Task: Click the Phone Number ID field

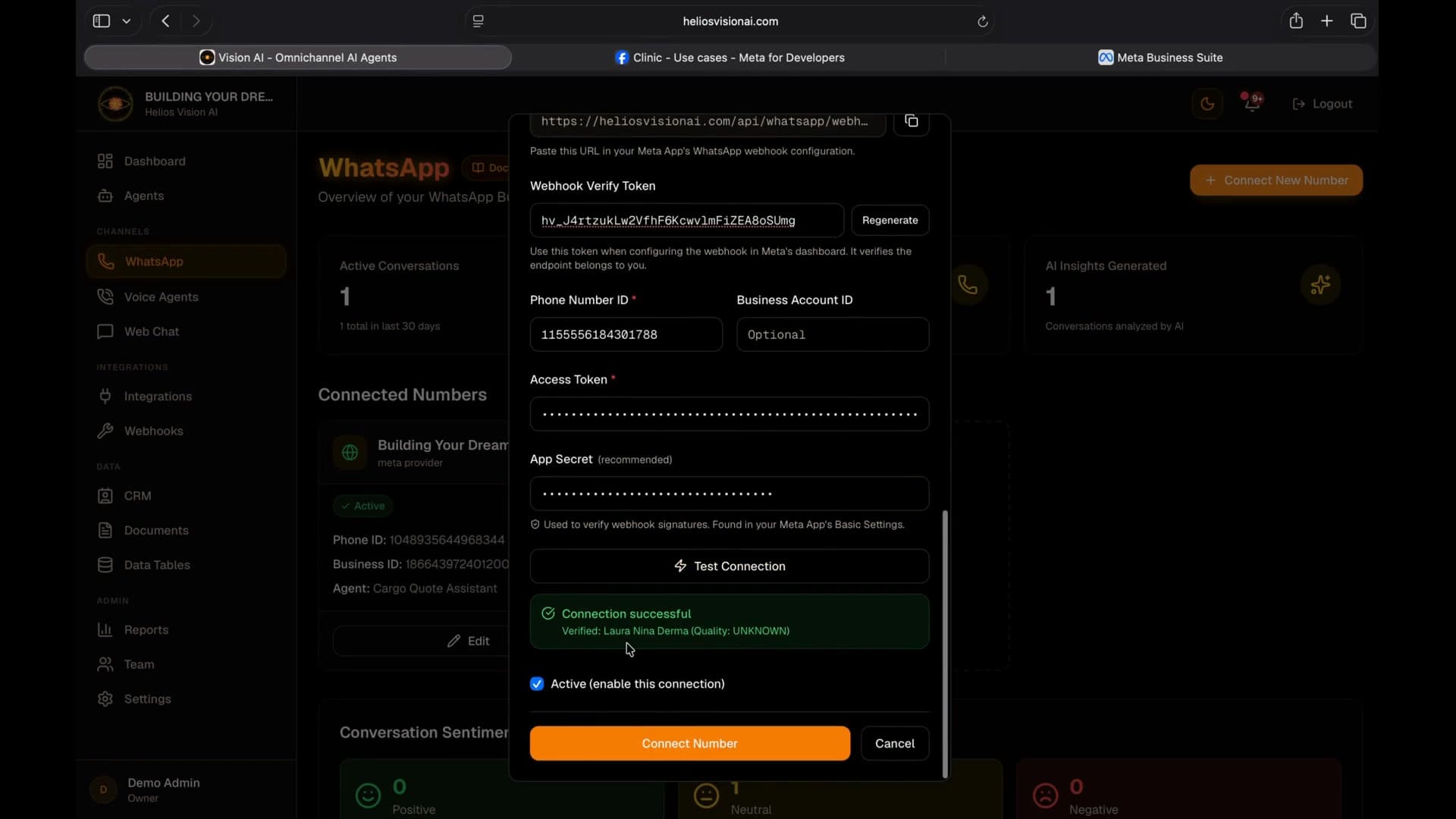Action: coord(626,334)
